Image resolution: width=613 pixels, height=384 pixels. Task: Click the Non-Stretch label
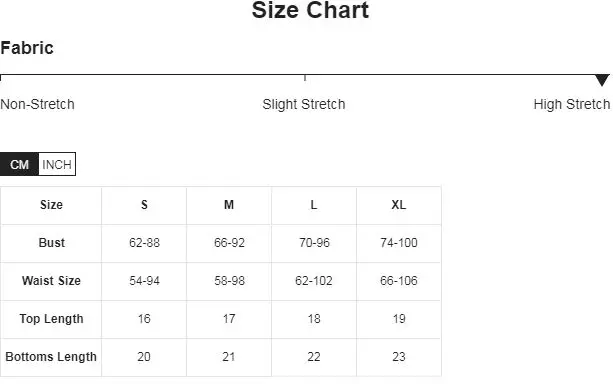38,104
